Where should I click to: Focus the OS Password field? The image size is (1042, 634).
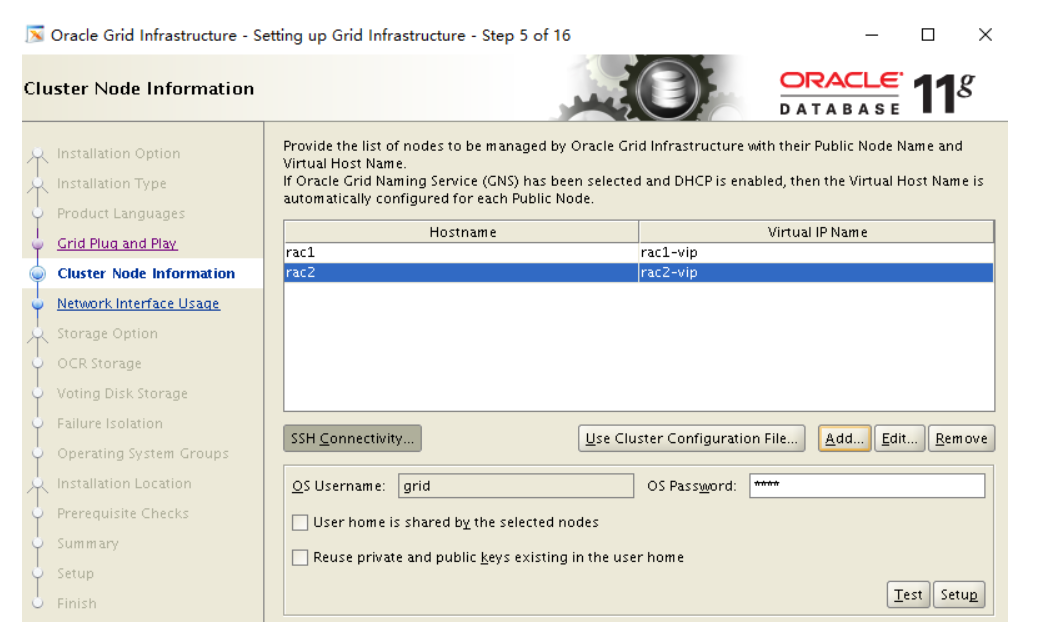[867, 486]
